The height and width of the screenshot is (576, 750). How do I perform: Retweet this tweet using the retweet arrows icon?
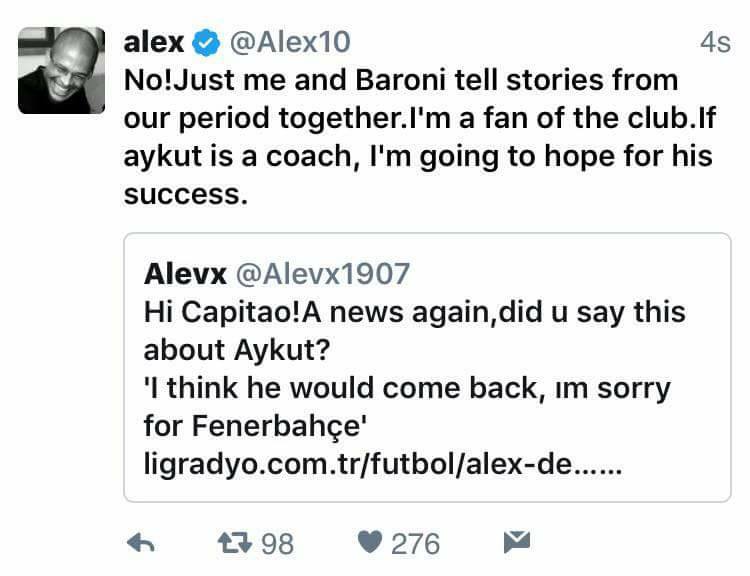pyautogui.click(x=236, y=543)
